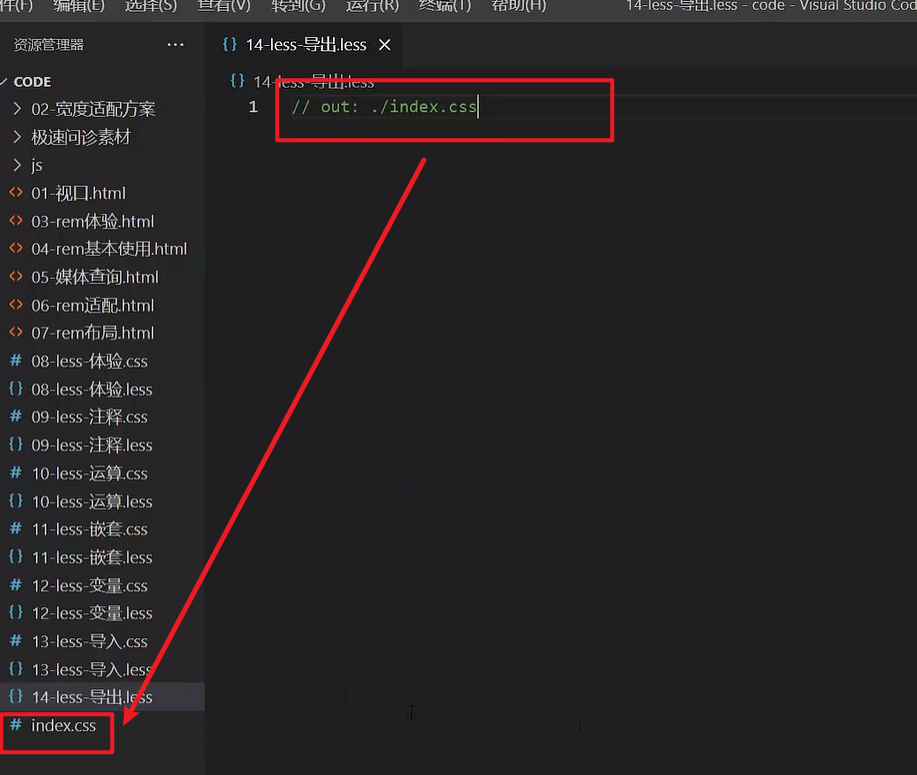
Task: Open the 01-视口.html file
Action: [78, 193]
